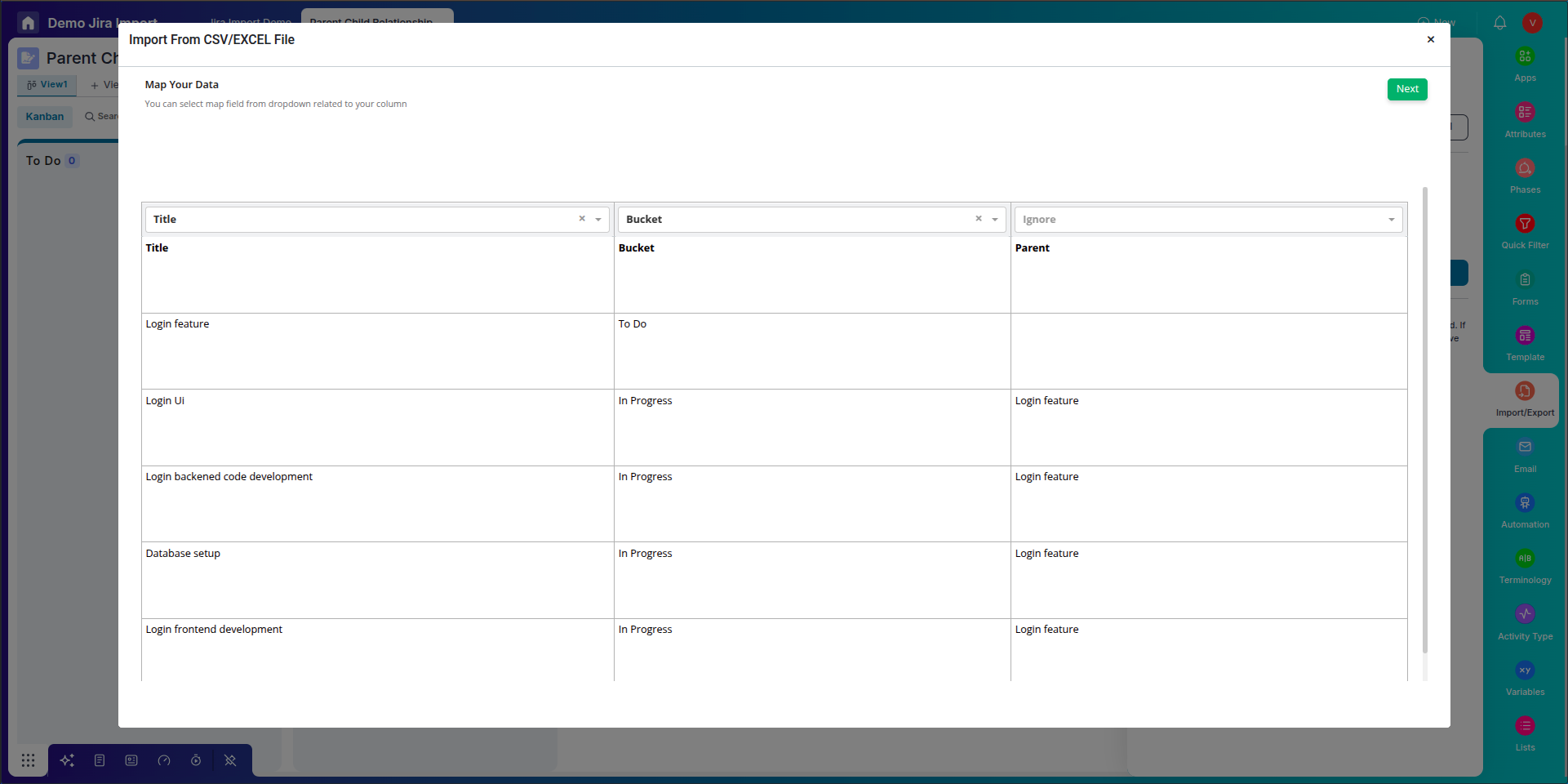Select the 'Login Ui' cell

click(x=378, y=428)
